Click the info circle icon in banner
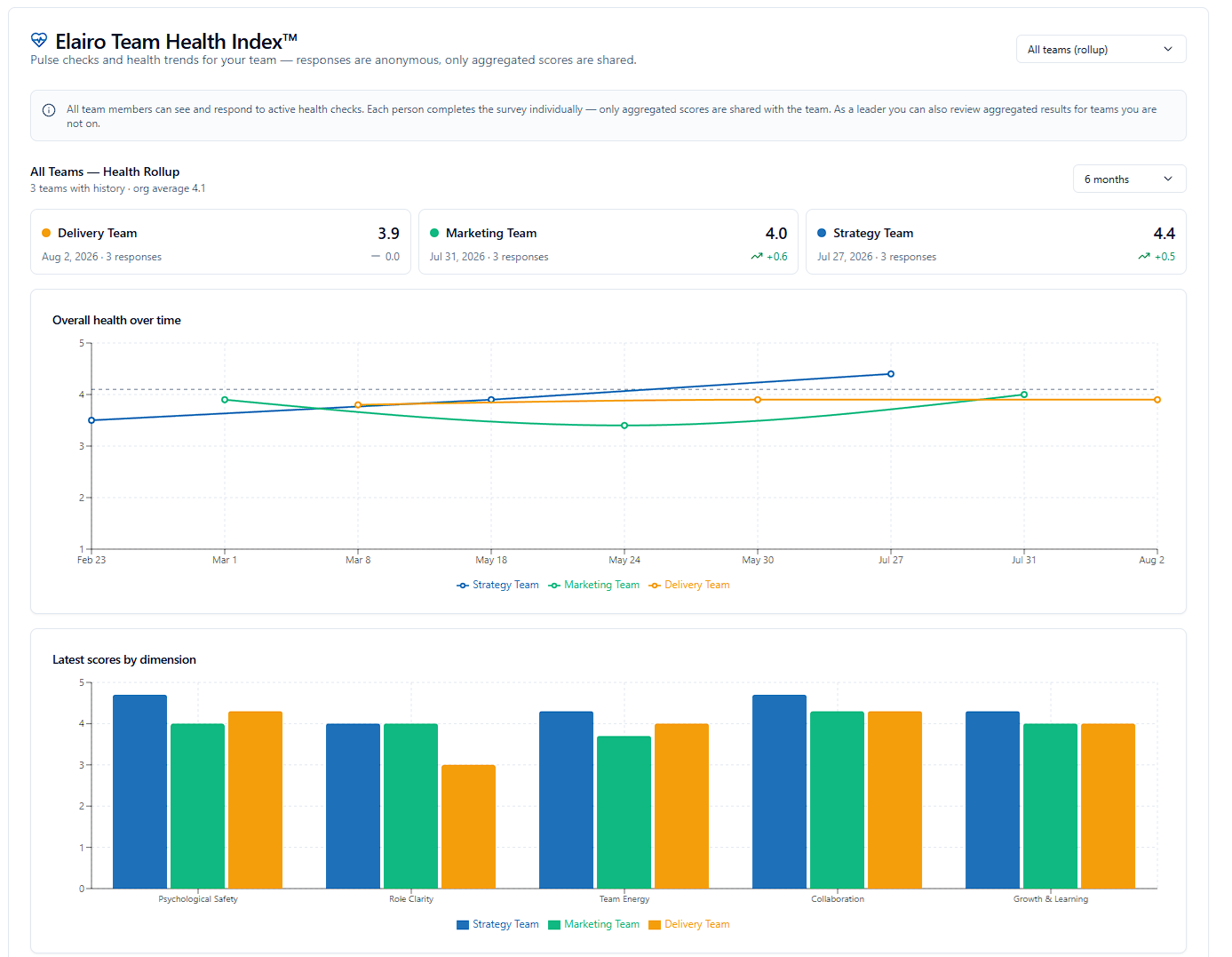1232x957 pixels. (x=49, y=110)
